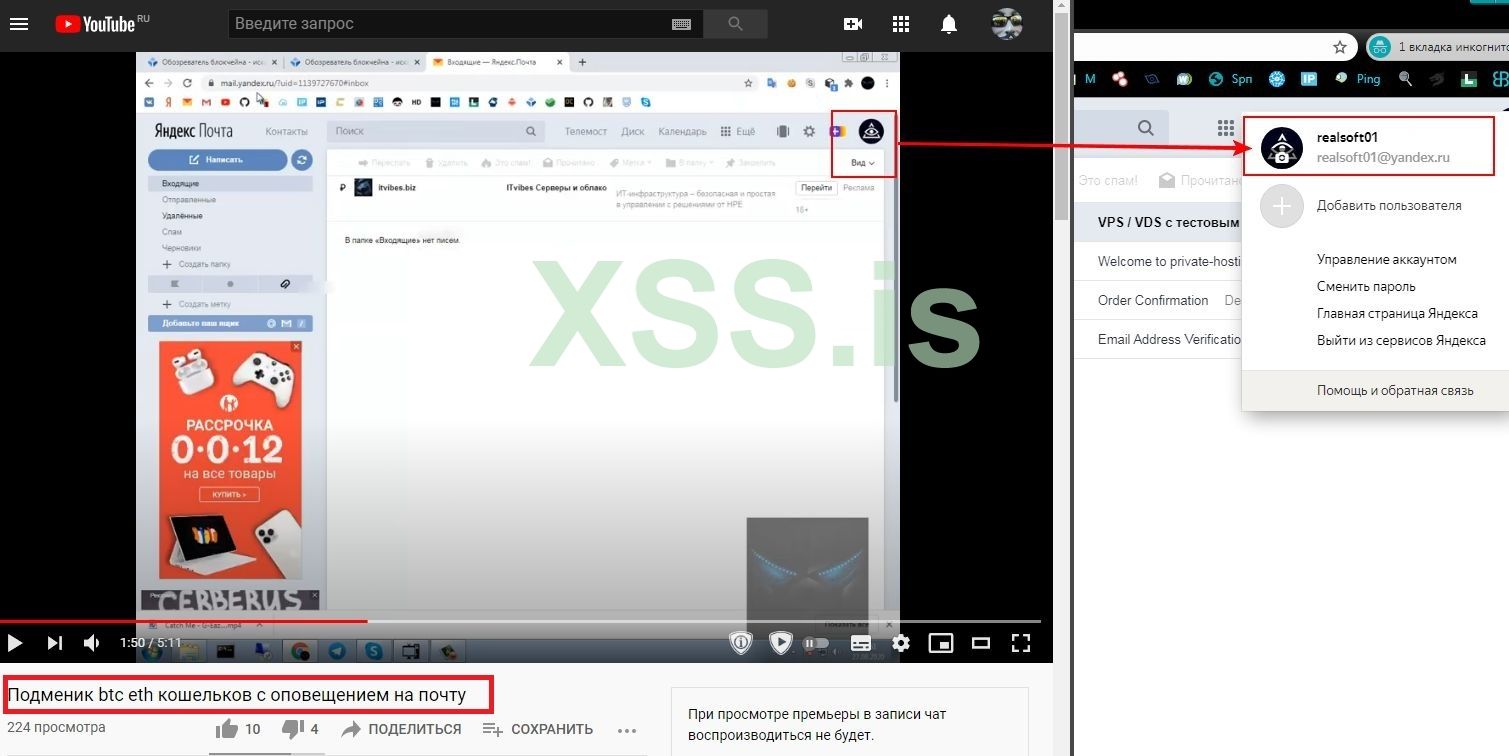This screenshot has height=756, width=1509.
Task: Show YouTube notifications bell
Action: (949, 24)
